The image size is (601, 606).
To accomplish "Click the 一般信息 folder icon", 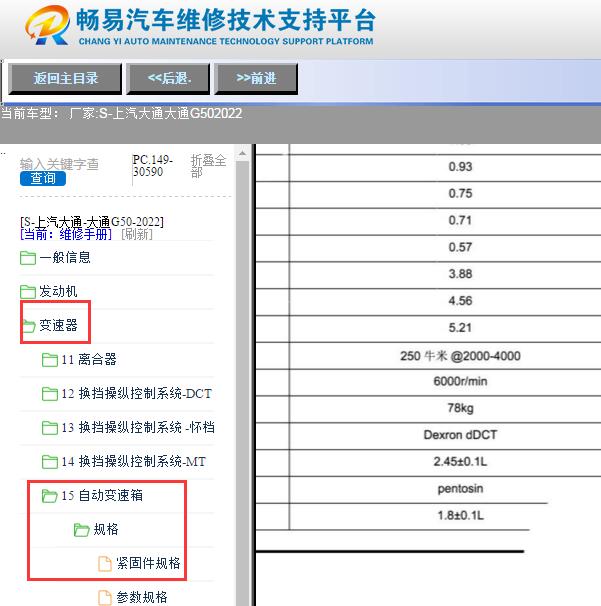I will pos(28,258).
